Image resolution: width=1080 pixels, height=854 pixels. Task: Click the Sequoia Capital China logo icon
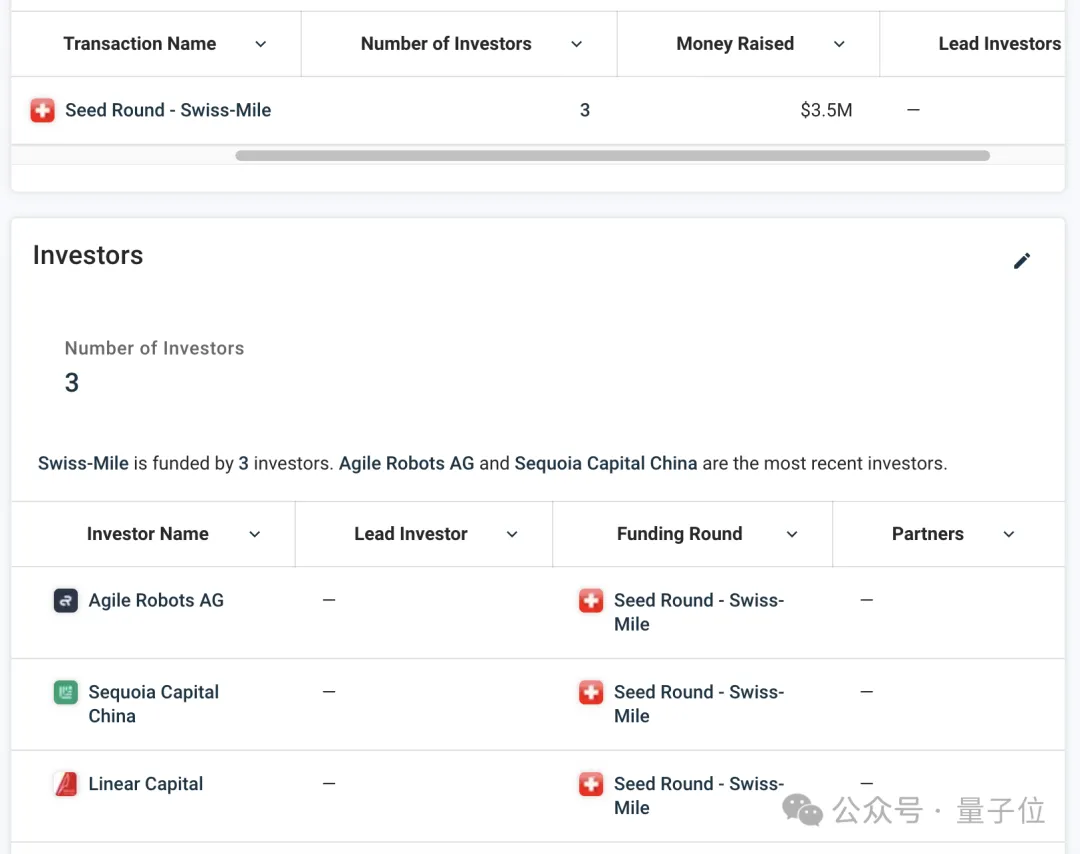(x=66, y=692)
